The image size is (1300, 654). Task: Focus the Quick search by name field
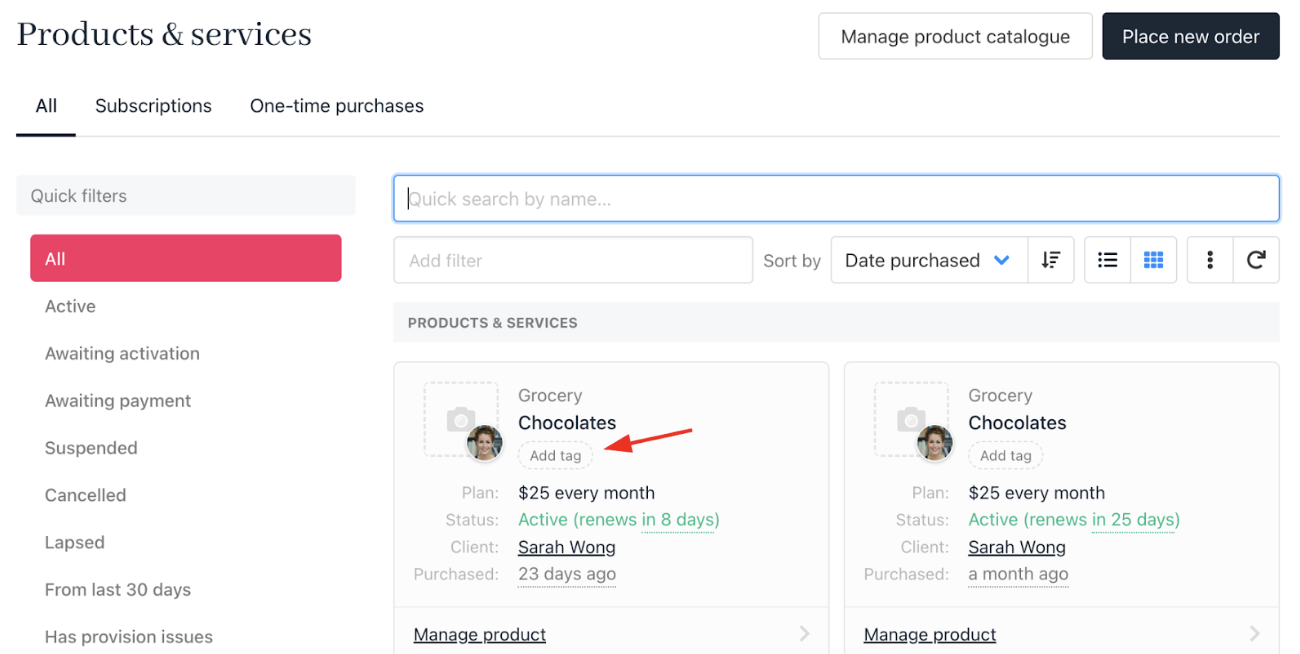836,199
